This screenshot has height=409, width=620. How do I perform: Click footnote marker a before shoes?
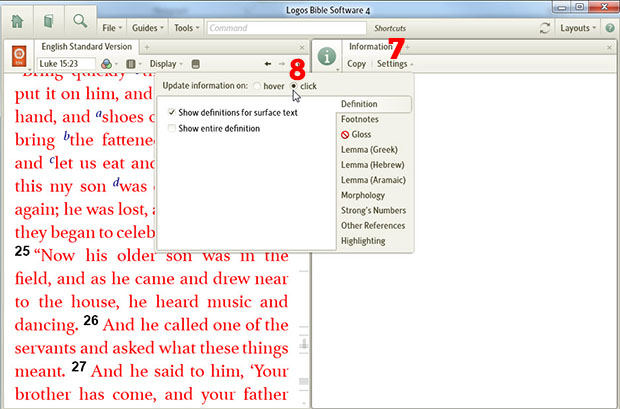(98, 114)
